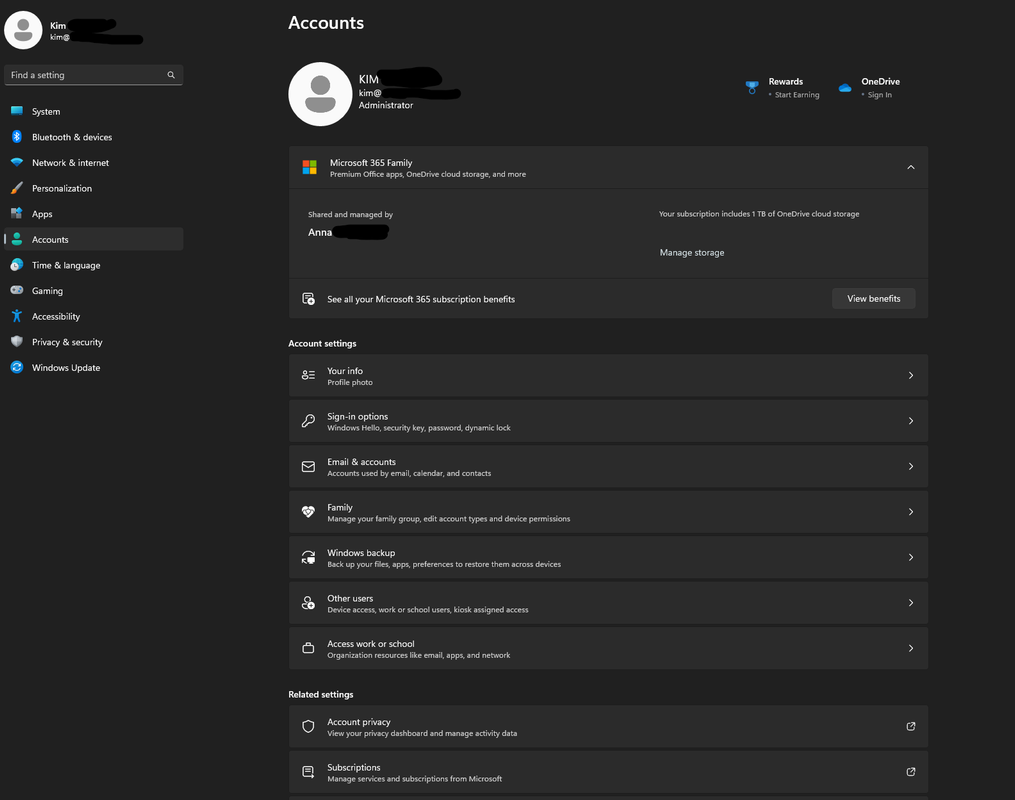Open Email & accounts via right chevron
This screenshot has width=1015, height=800.
tap(911, 466)
